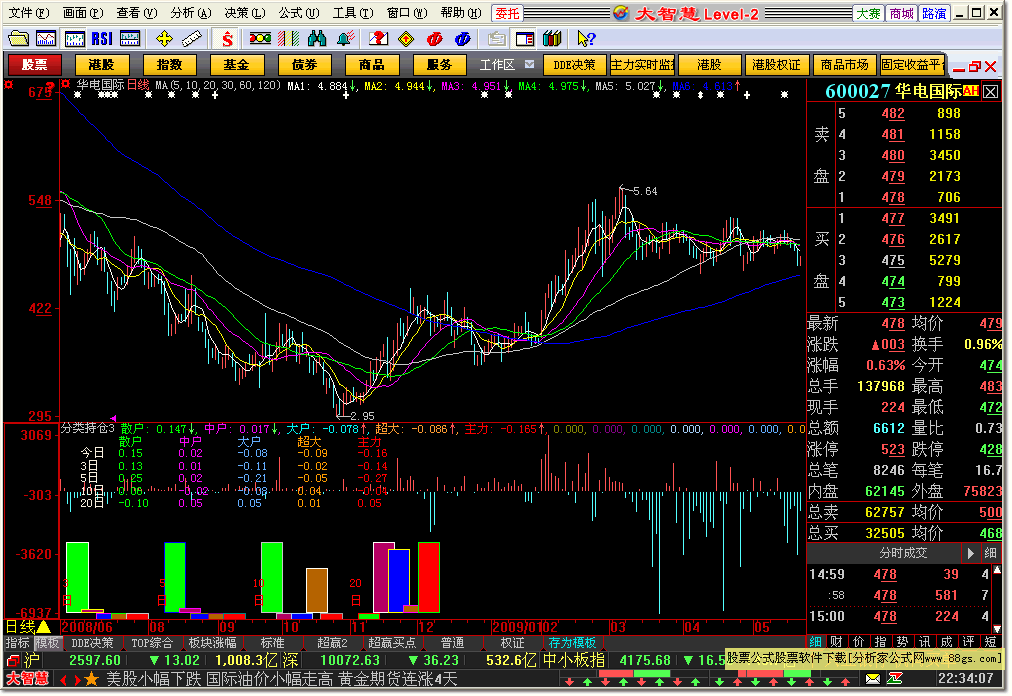Open the 帮助 menu
The height and width of the screenshot is (696, 1012).
coord(461,13)
